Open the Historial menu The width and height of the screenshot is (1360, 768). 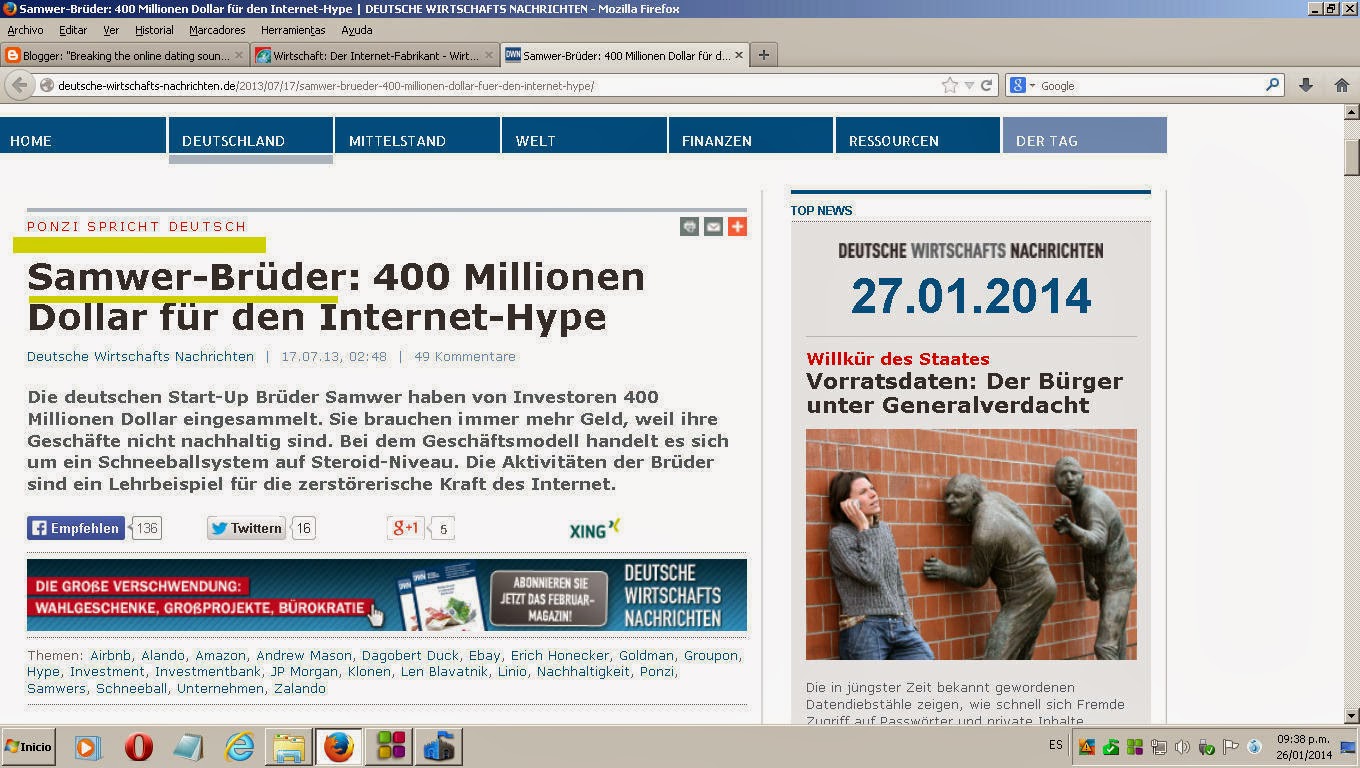point(154,30)
